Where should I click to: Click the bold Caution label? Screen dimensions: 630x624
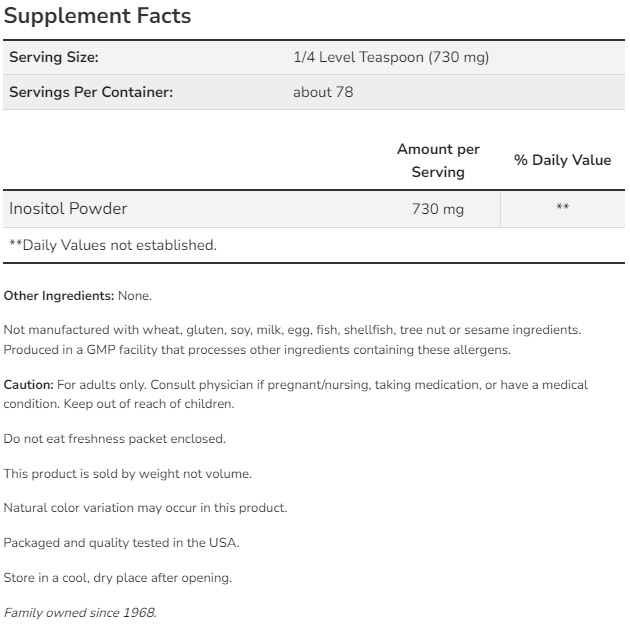coord(28,384)
